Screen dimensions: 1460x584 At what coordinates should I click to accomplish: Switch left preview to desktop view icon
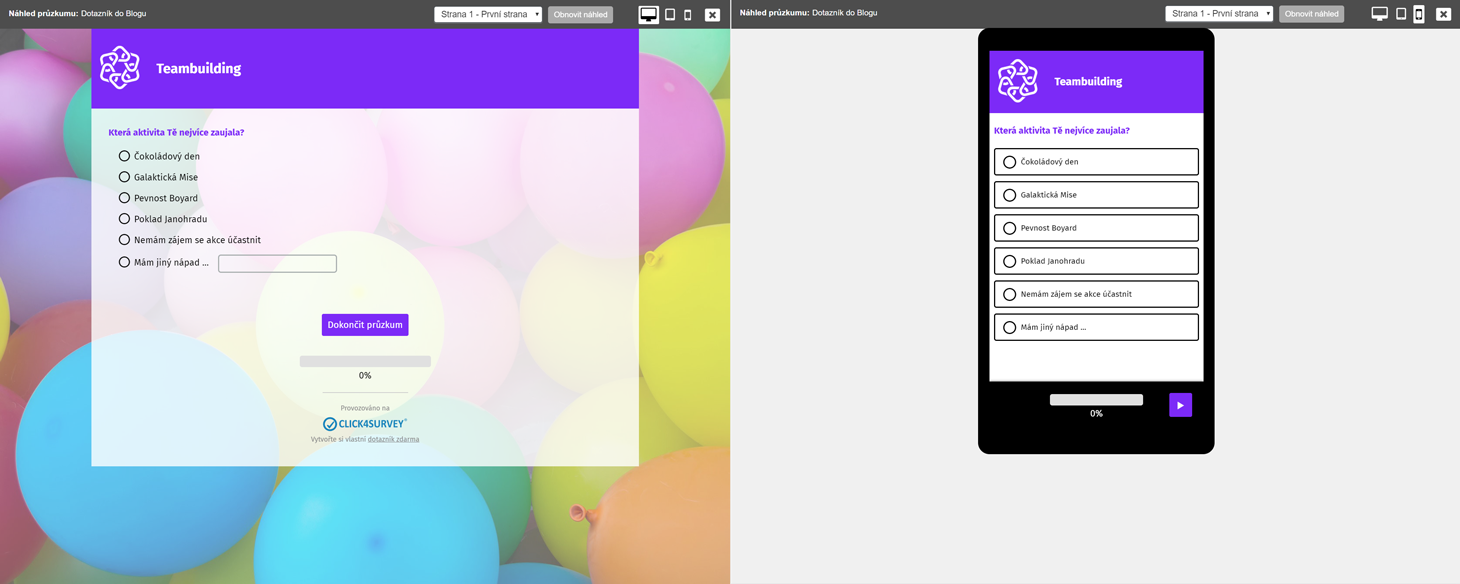click(x=648, y=14)
